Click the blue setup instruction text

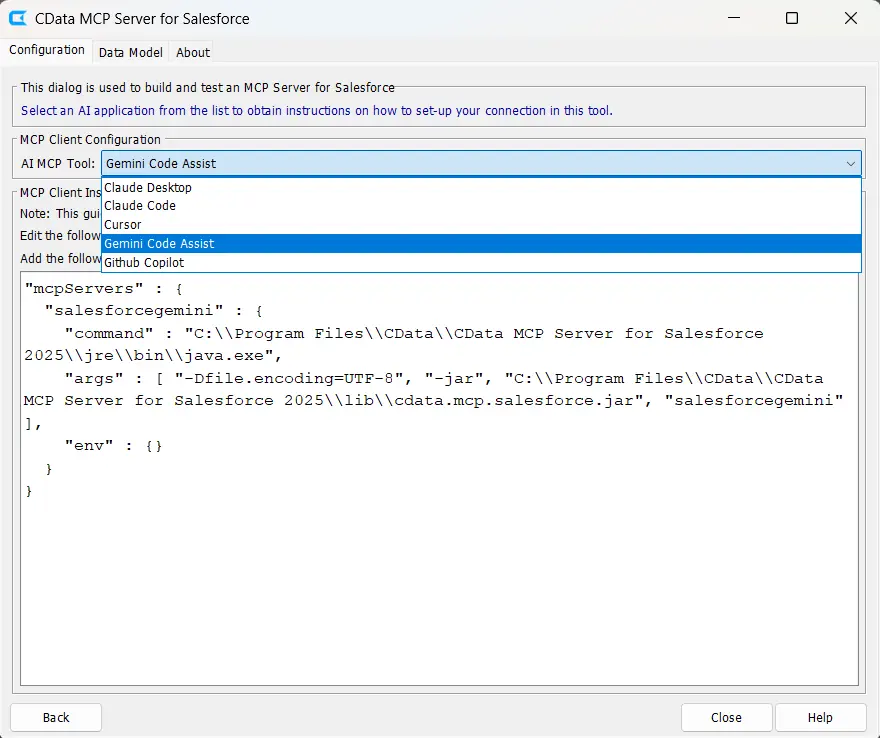pyautogui.click(x=317, y=111)
